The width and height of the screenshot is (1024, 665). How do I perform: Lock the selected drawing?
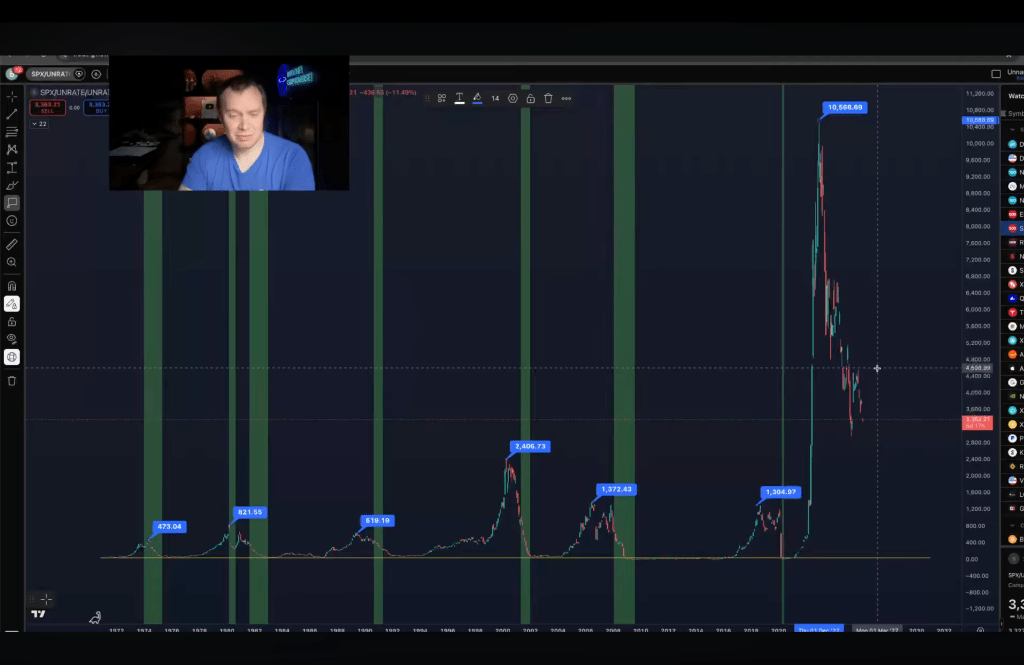point(530,99)
